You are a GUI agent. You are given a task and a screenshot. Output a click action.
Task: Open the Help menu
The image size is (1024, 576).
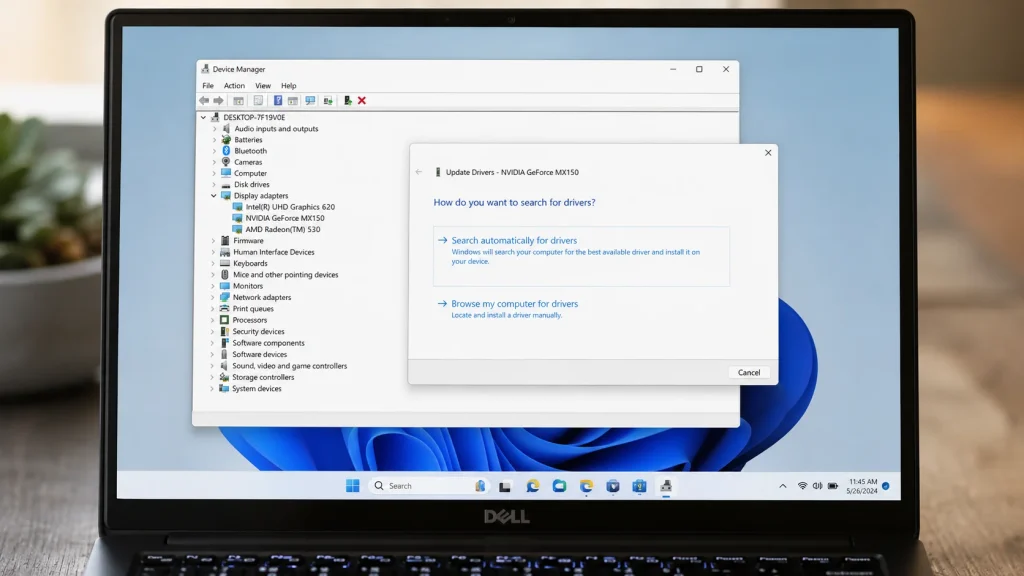[x=289, y=86]
